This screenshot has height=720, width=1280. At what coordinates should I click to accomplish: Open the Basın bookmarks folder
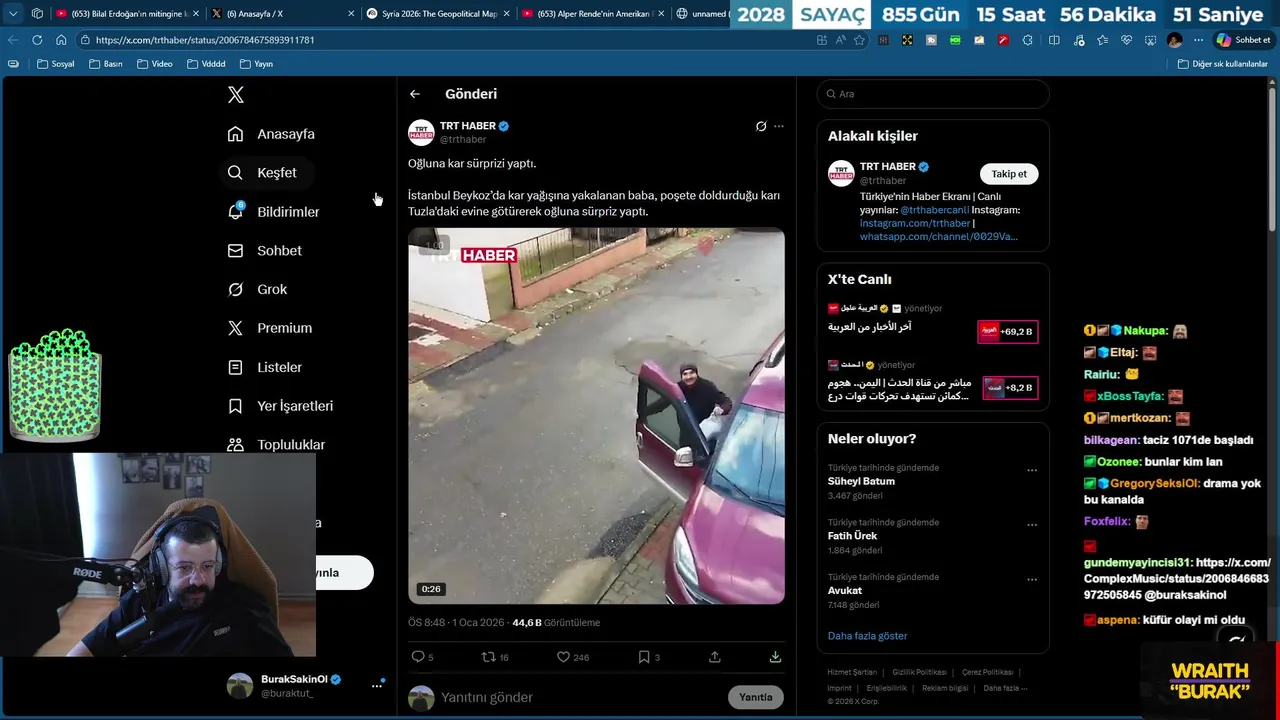point(106,64)
